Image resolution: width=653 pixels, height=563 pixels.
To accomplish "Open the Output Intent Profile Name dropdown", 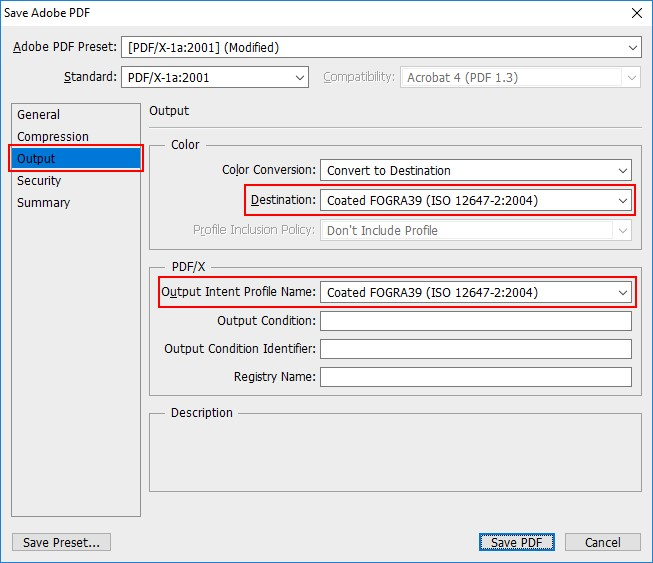I will [x=475, y=293].
